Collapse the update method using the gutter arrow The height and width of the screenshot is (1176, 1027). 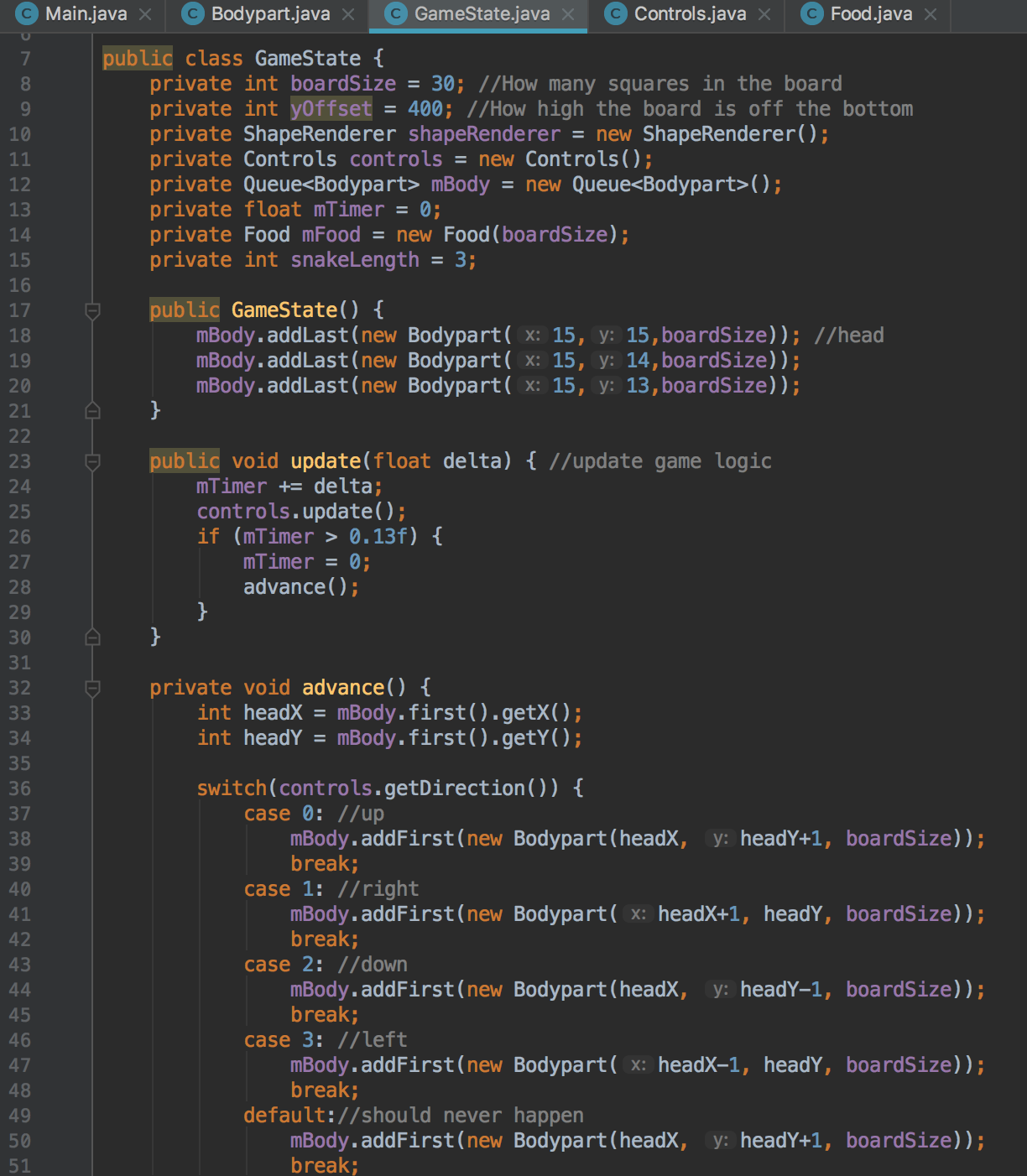pos(91,461)
